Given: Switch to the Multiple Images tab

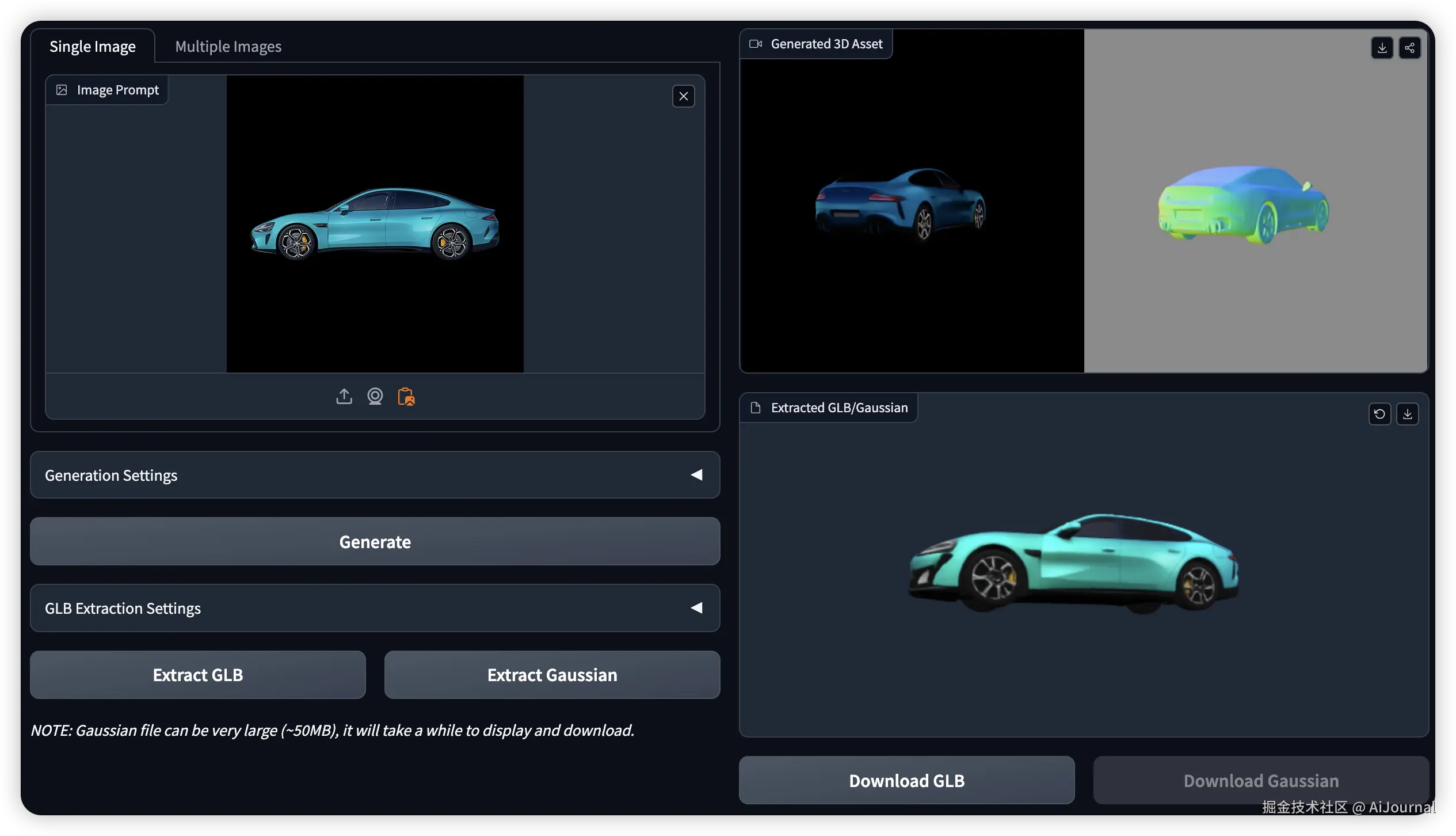Looking at the screenshot, I should point(228,47).
